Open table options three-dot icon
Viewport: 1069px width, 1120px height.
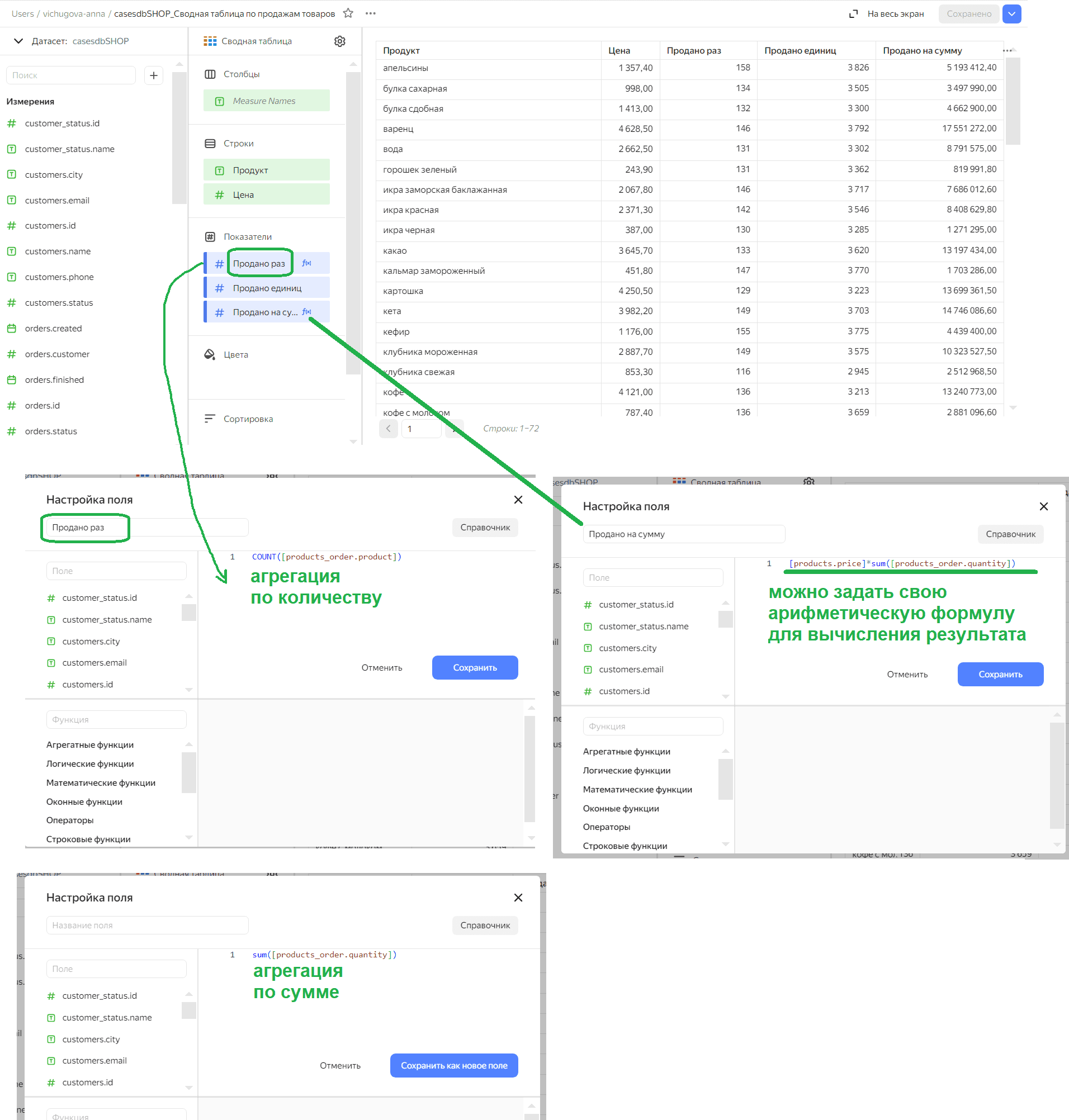pos(1007,51)
